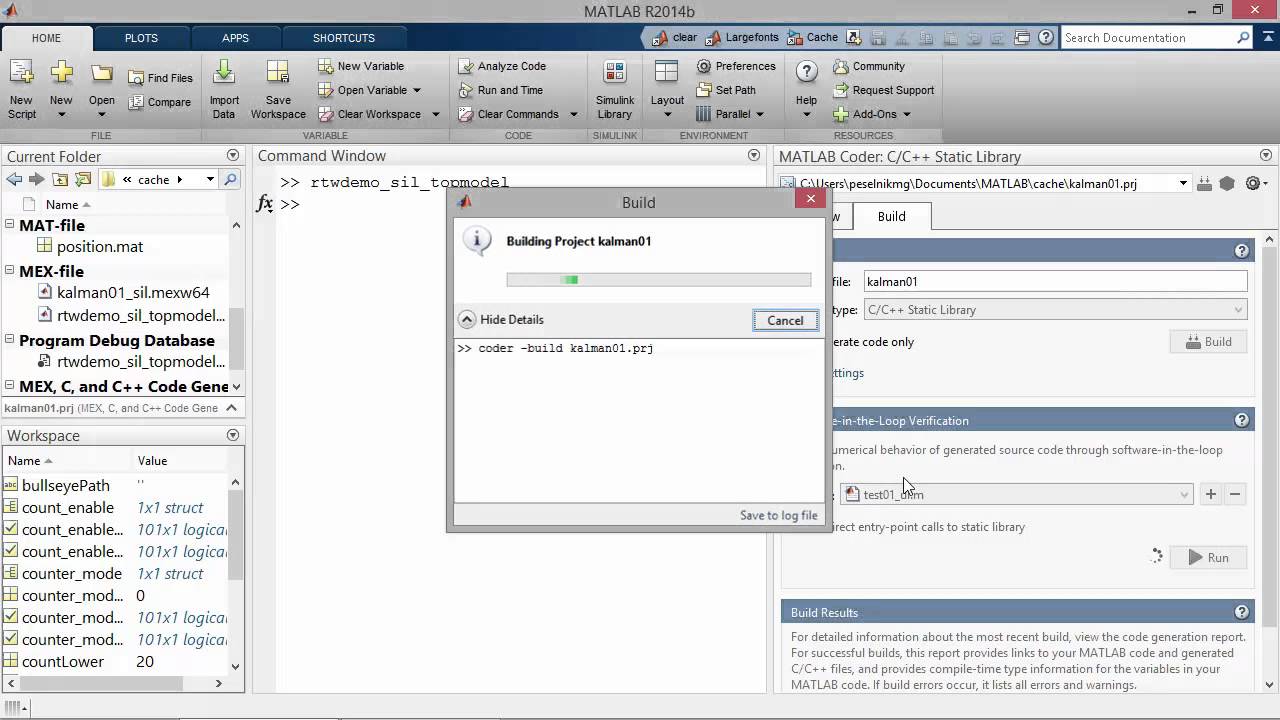Run the Largefonts shortcut
The width and height of the screenshot is (1280, 720).
tap(741, 38)
